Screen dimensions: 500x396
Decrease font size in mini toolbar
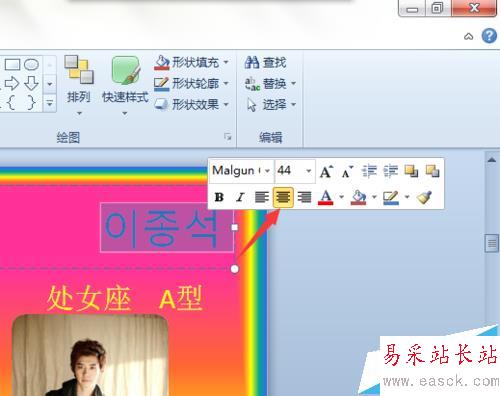pyautogui.click(x=348, y=172)
